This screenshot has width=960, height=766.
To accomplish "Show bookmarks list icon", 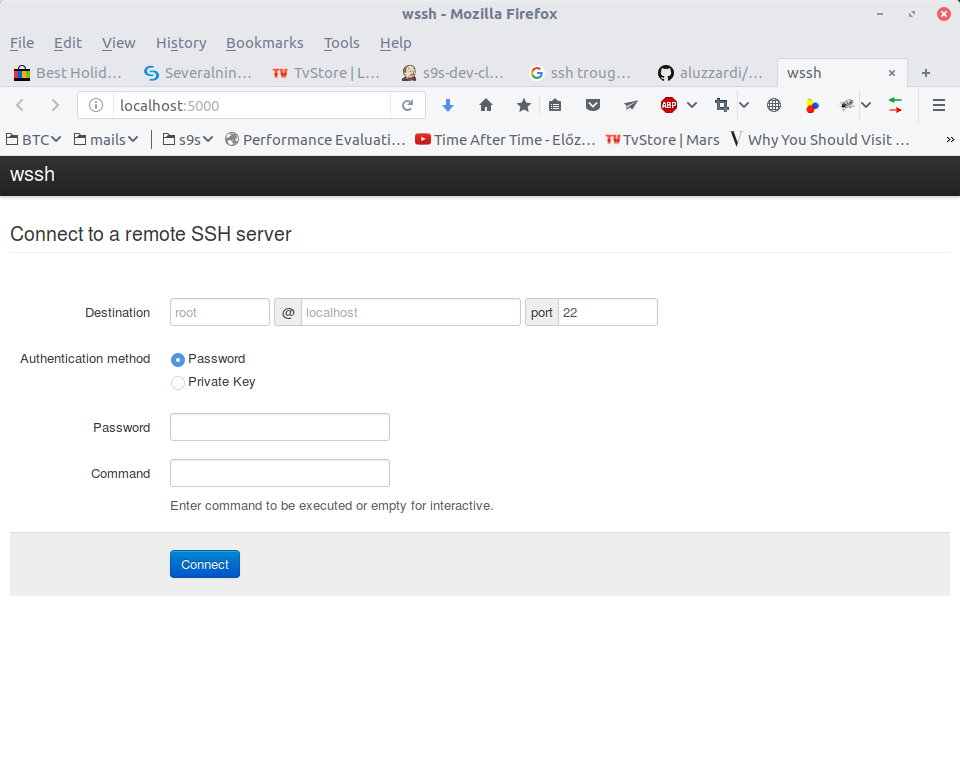I will click(555, 105).
